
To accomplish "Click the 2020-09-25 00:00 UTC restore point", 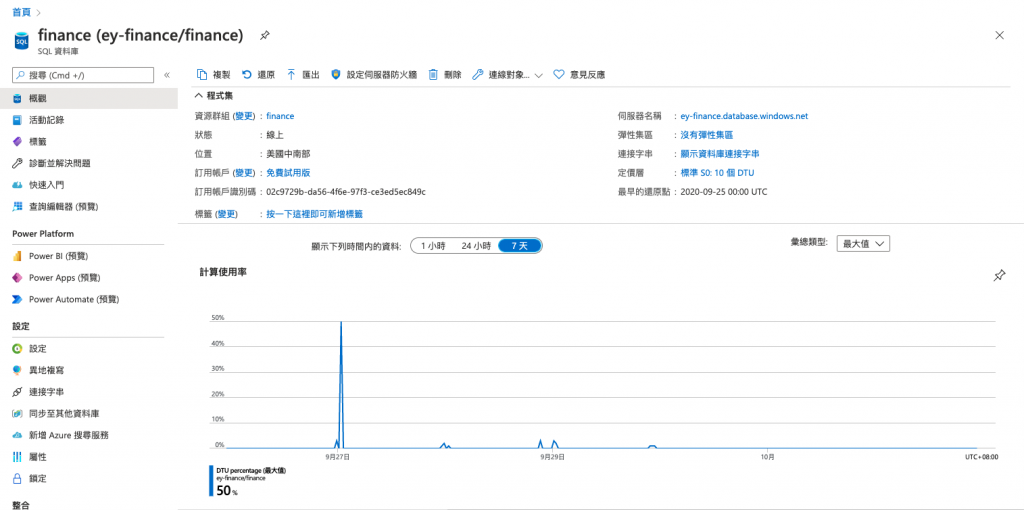I will (x=724, y=192).
